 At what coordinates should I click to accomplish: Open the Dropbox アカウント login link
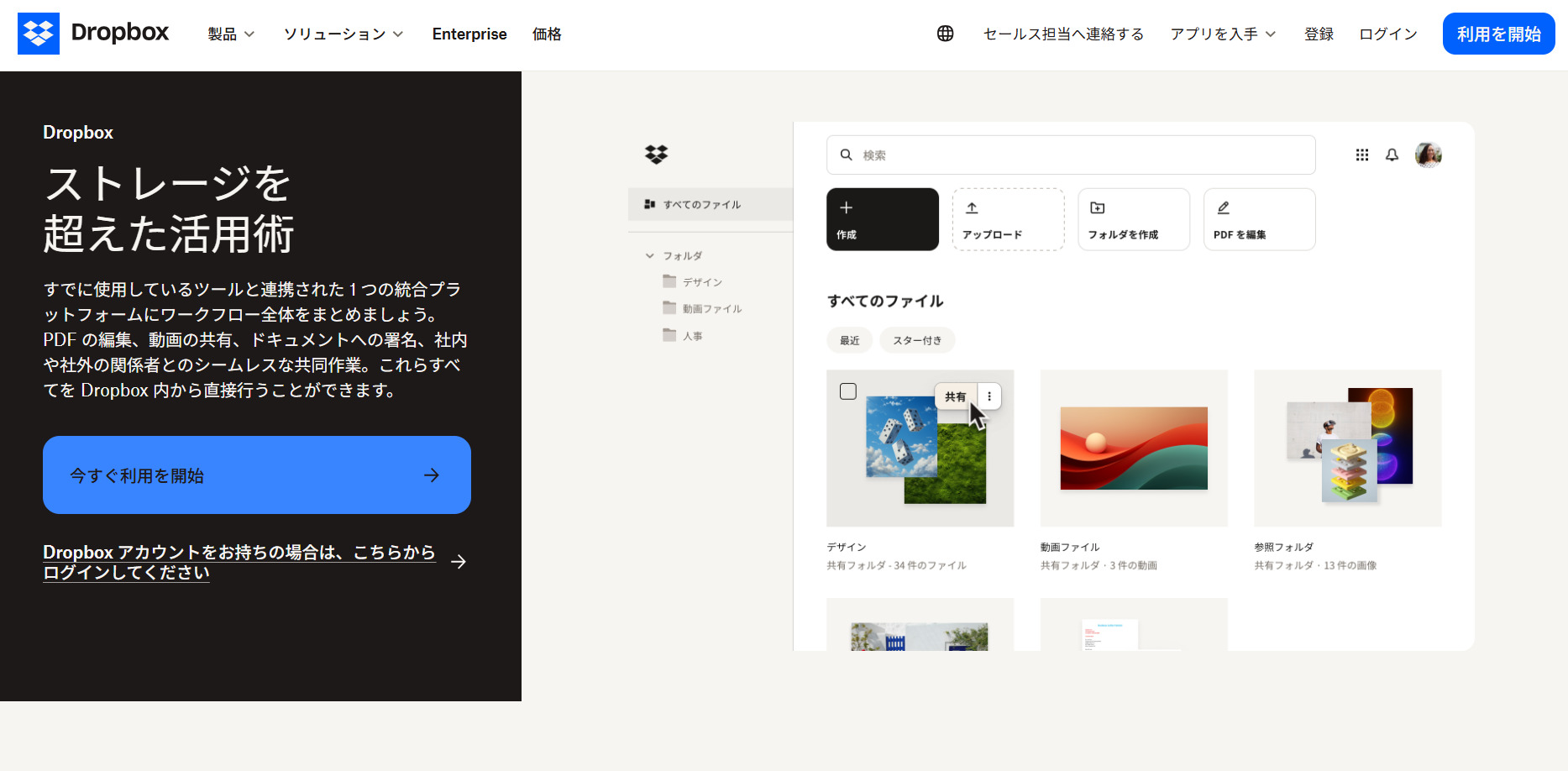[239, 562]
